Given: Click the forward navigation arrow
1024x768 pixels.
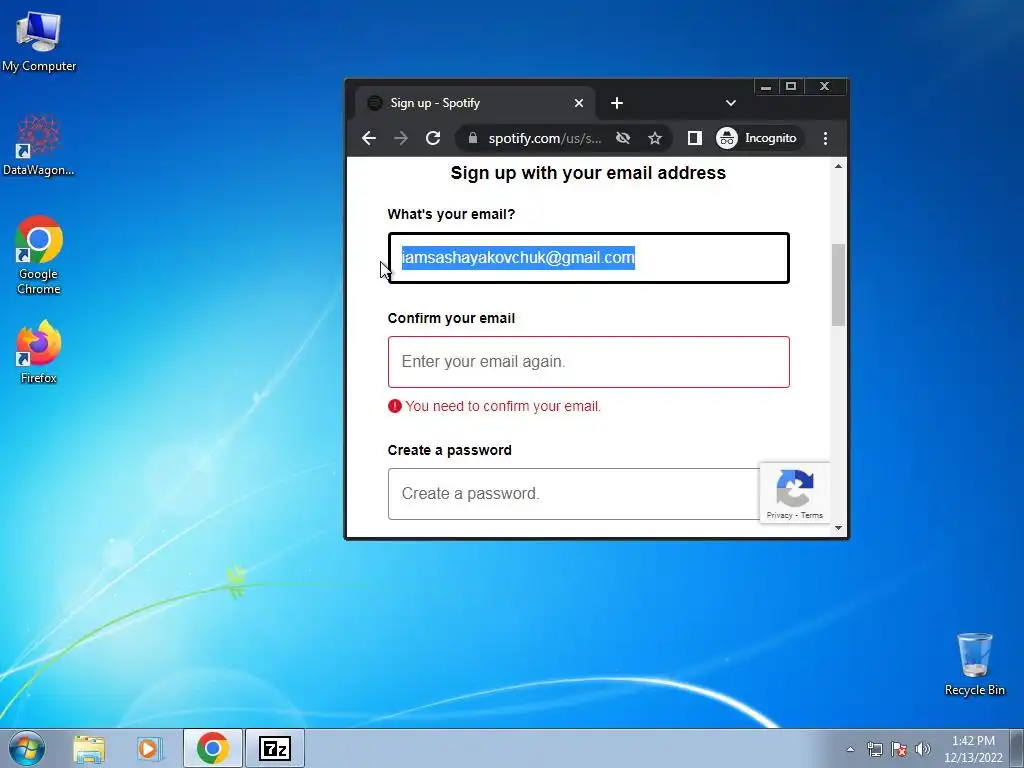Looking at the screenshot, I should (x=401, y=138).
